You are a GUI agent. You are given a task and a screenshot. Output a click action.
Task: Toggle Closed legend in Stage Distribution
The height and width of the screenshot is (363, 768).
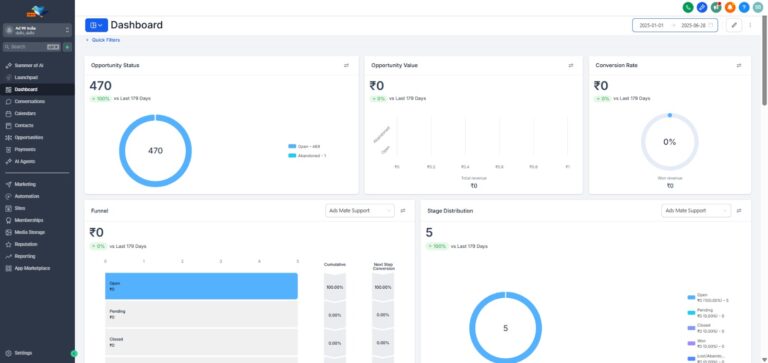pyautogui.click(x=706, y=328)
